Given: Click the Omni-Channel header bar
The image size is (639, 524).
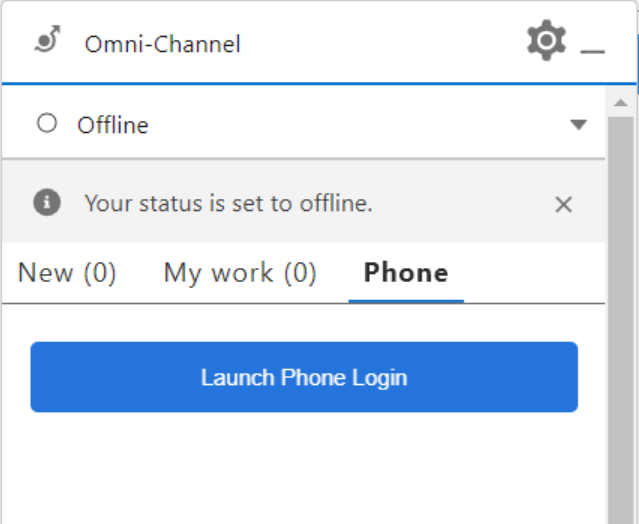Looking at the screenshot, I should (380, 43).
